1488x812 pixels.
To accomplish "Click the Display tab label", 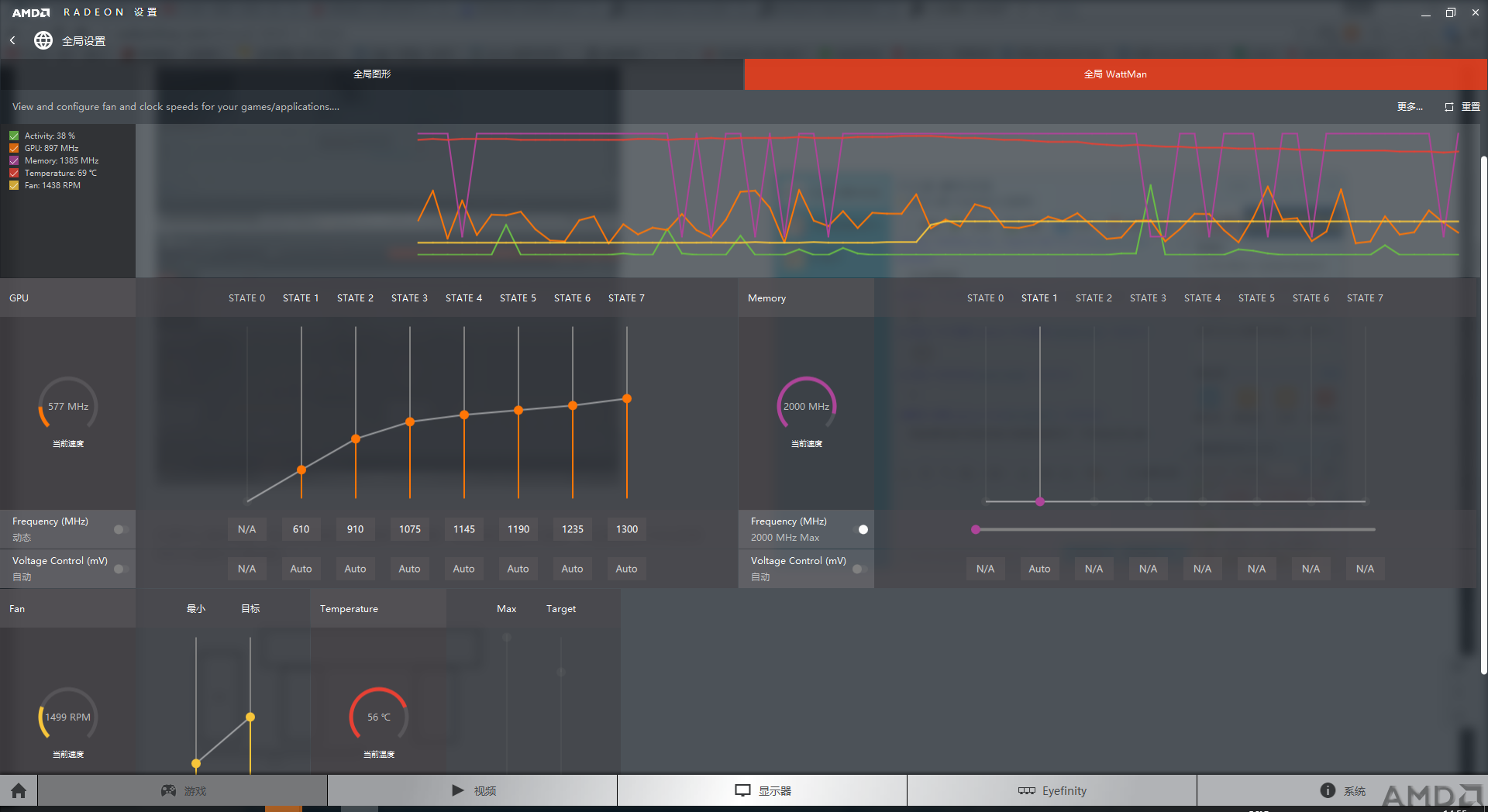I will [x=775, y=790].
